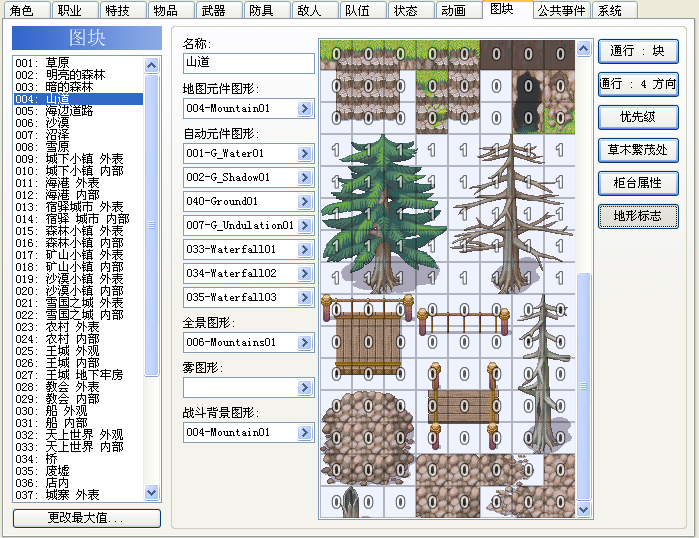Select 025: 王城 外观 entry
The image size is (699, 538).
pos(78,351)
